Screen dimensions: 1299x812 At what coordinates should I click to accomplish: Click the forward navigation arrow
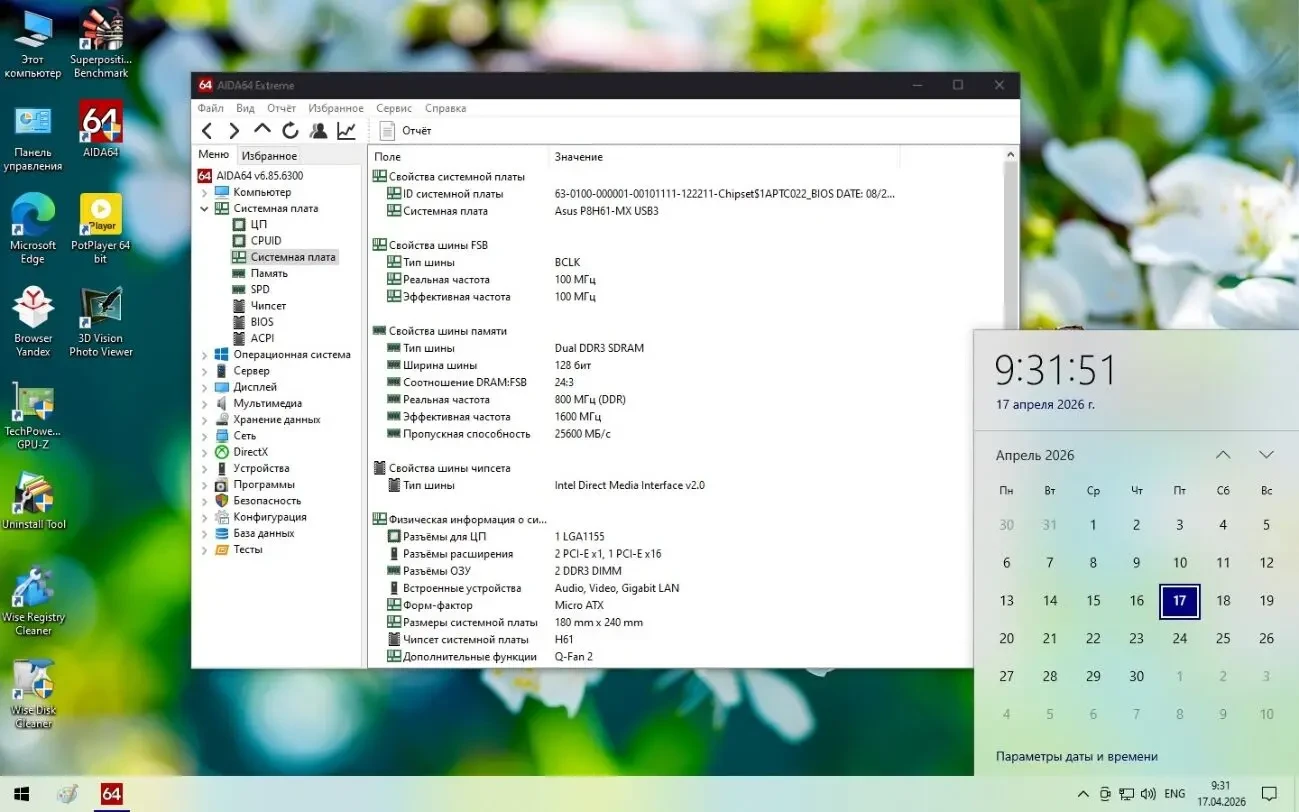(233, 130)
